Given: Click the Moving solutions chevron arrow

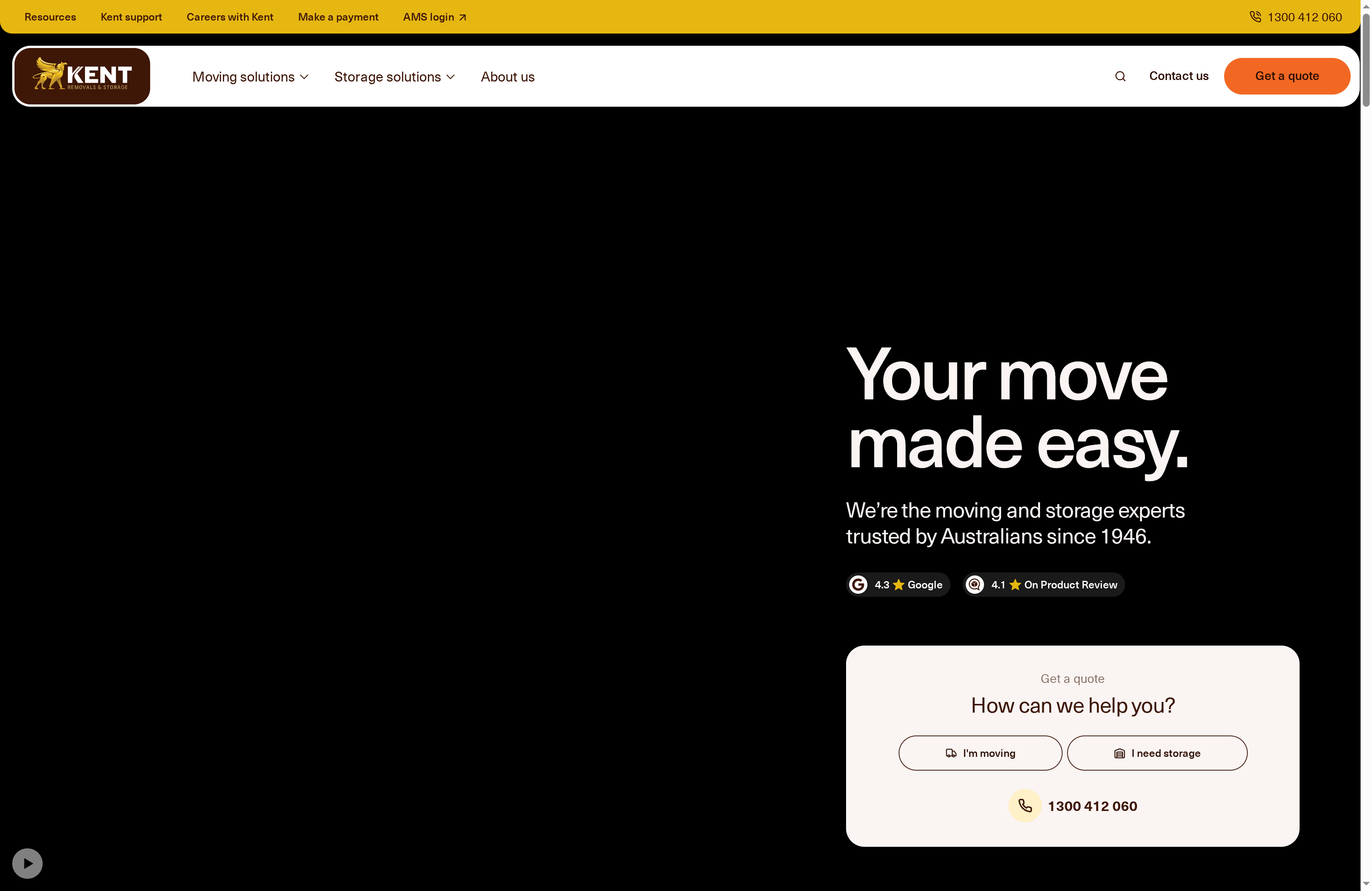Looking at the screenshot, I should coord(305,77).
